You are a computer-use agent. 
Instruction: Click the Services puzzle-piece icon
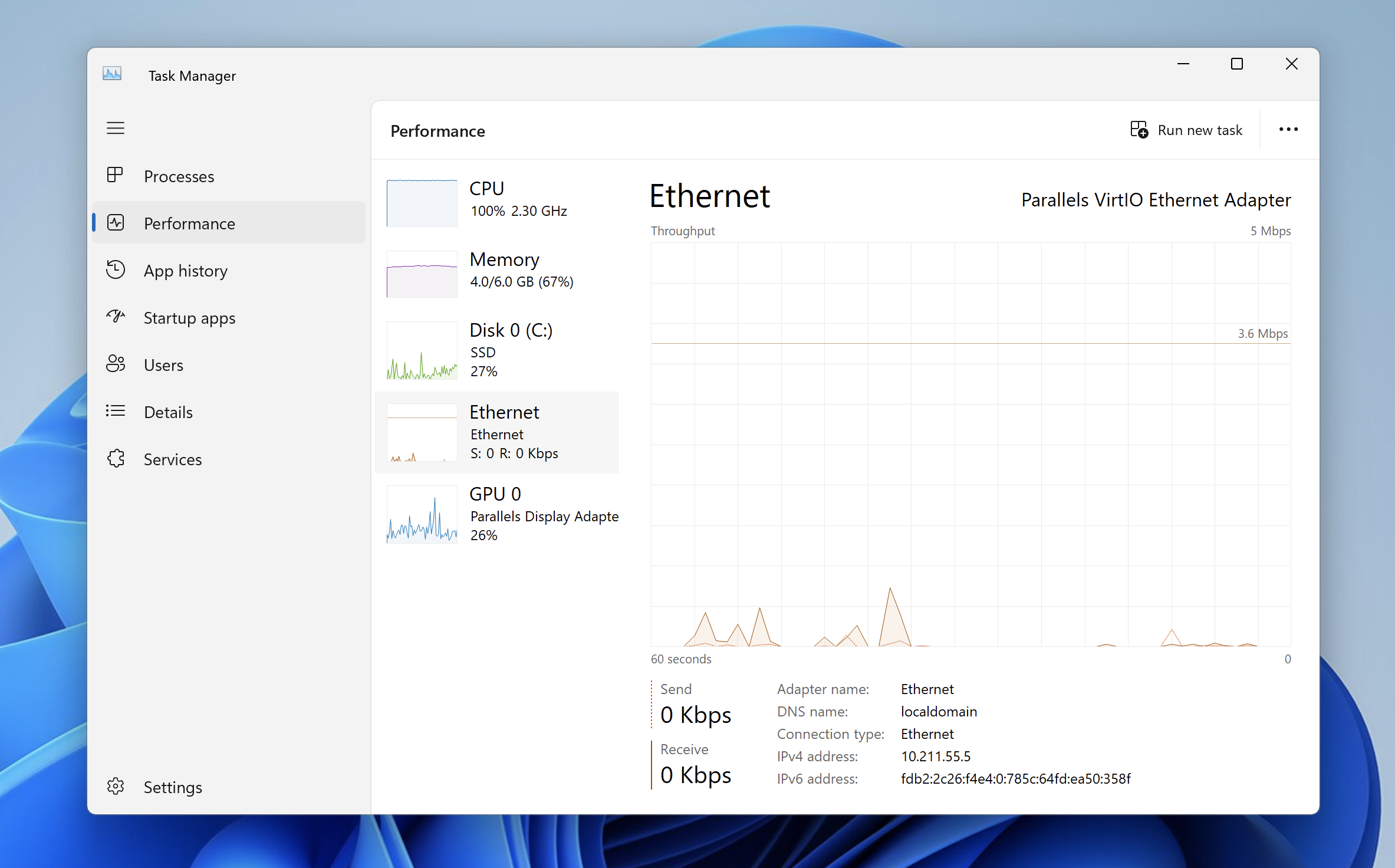(x=116, y=459)
